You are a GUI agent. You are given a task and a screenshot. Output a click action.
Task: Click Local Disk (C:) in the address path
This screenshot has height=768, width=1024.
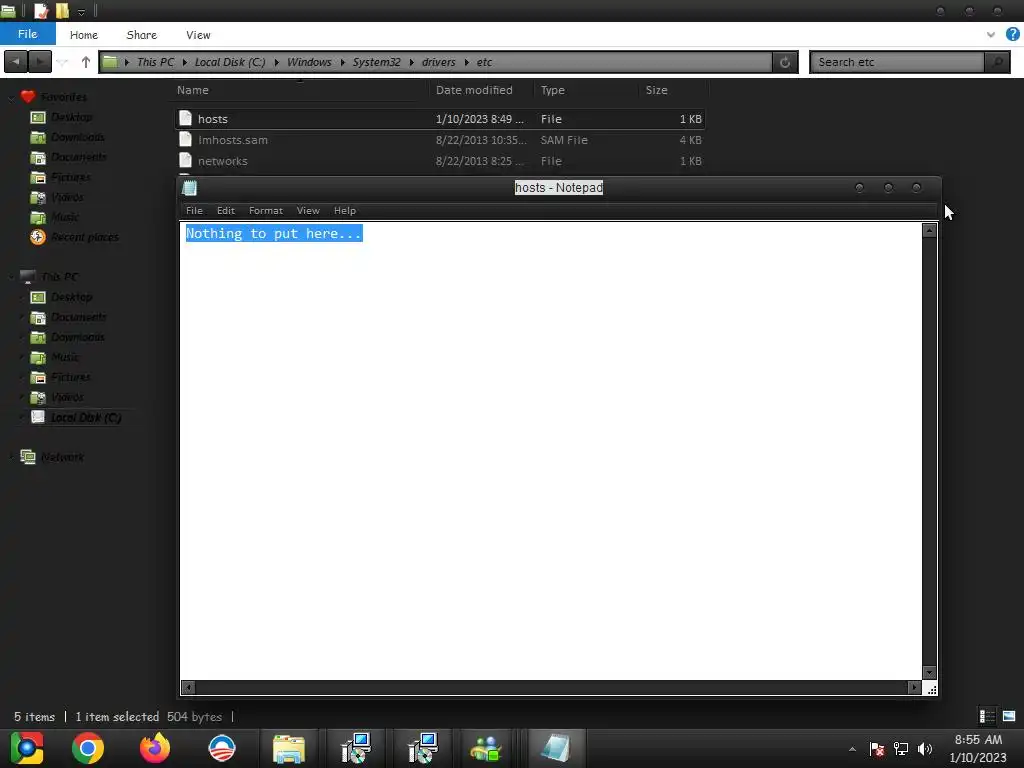230,62
